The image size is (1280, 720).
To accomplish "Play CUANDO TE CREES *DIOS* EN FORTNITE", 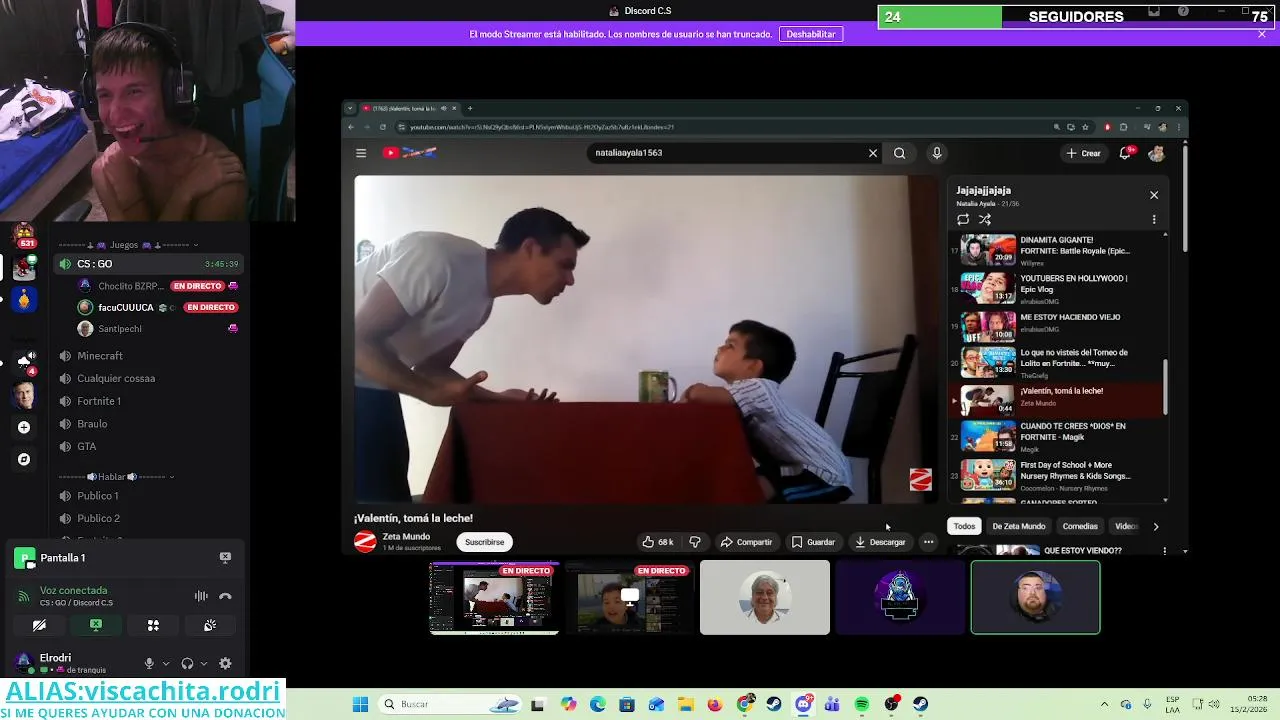I will [1055, 436].
